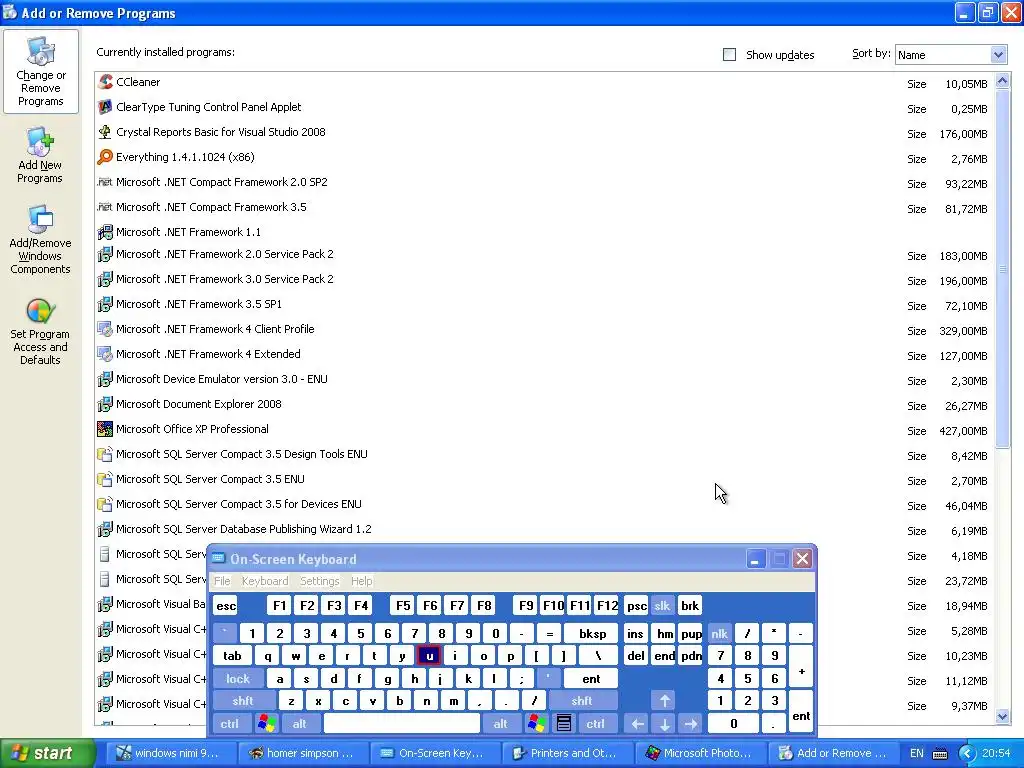Screen dimensions: 1024x768
Task: Click the EN language indicator
Action: (x=916, y=753)
